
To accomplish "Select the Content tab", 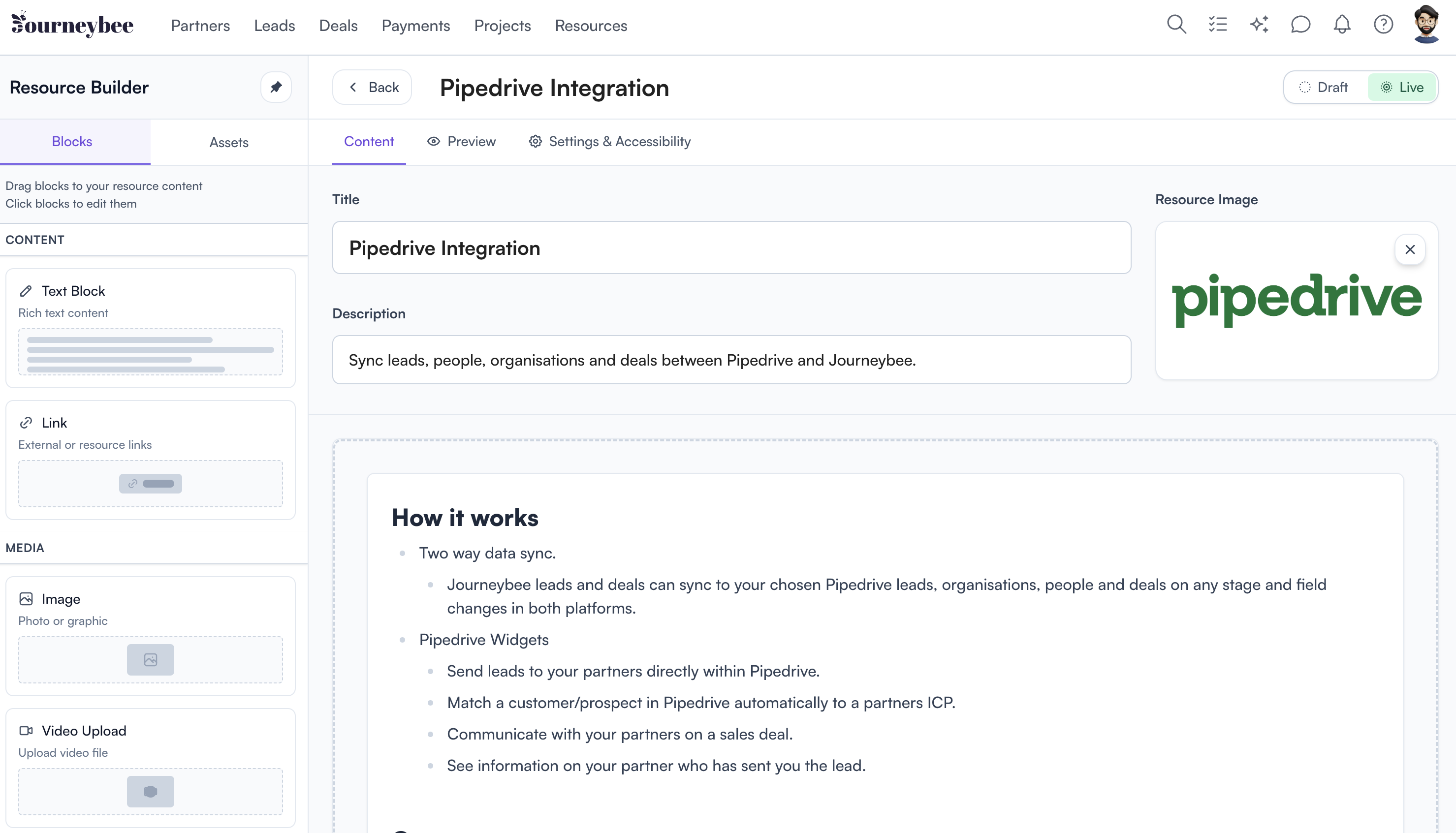I will (x=369, y=141).
